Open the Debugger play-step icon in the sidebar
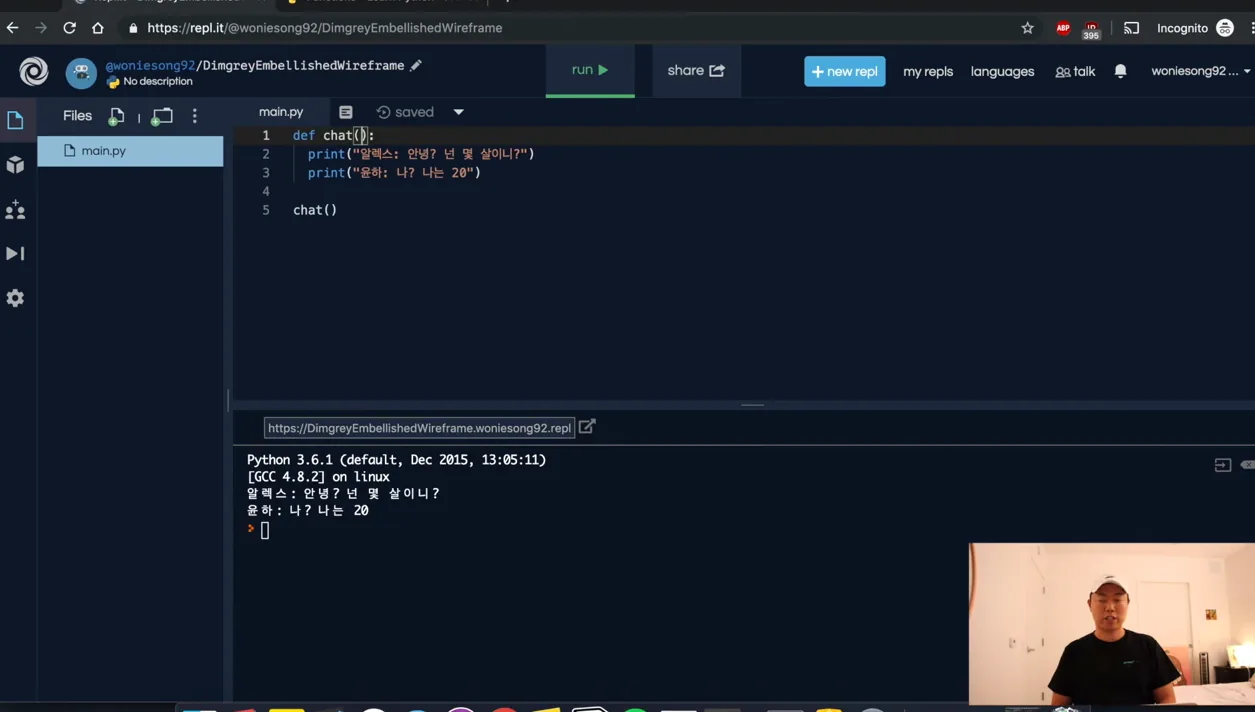The image size is (1255, 712). click(x=15, y=253)
